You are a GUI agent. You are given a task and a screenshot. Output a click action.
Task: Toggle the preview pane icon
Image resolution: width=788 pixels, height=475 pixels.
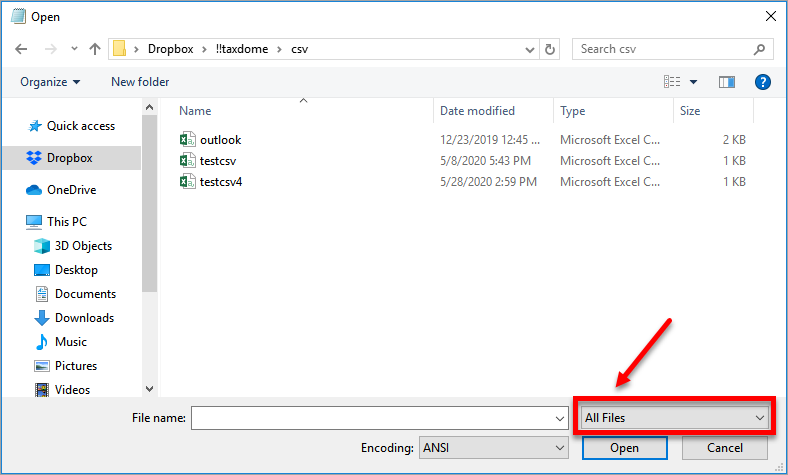(727, 82)
